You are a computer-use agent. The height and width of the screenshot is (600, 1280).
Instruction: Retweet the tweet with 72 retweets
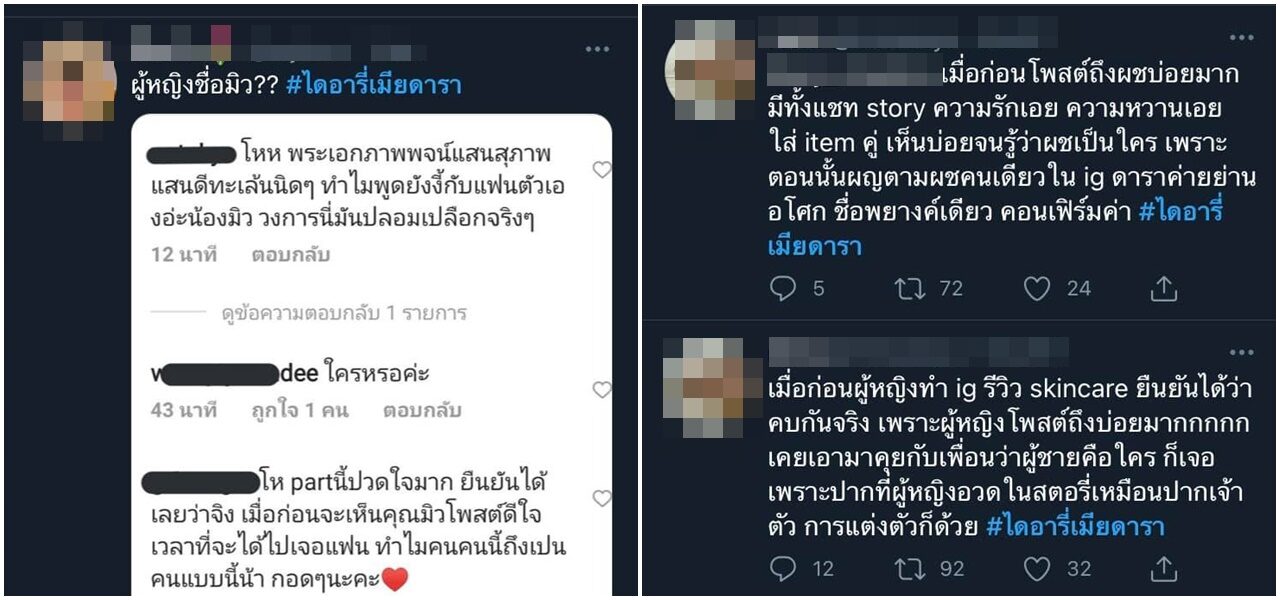(908, 289)
